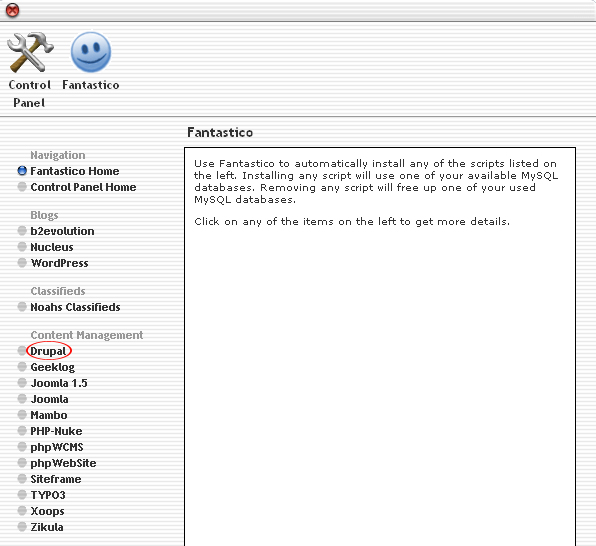Select Geeklog under Content Management
Image resolution: width=596 pixels, height=546 pixels.
(52, 367)
